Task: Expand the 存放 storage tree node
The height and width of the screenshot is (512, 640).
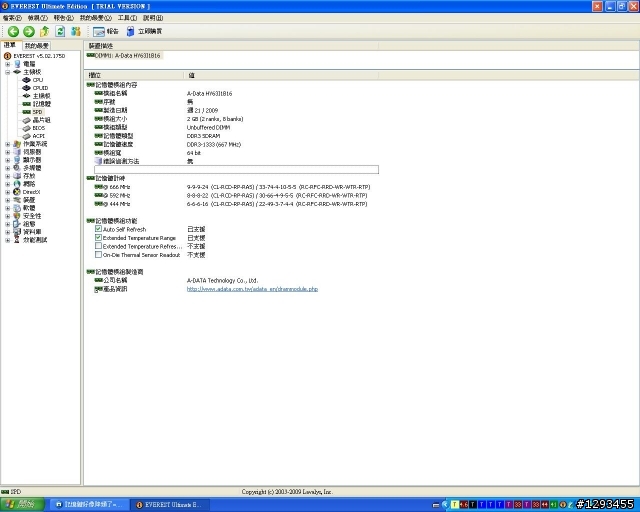Action: click(x=7, y=176)
